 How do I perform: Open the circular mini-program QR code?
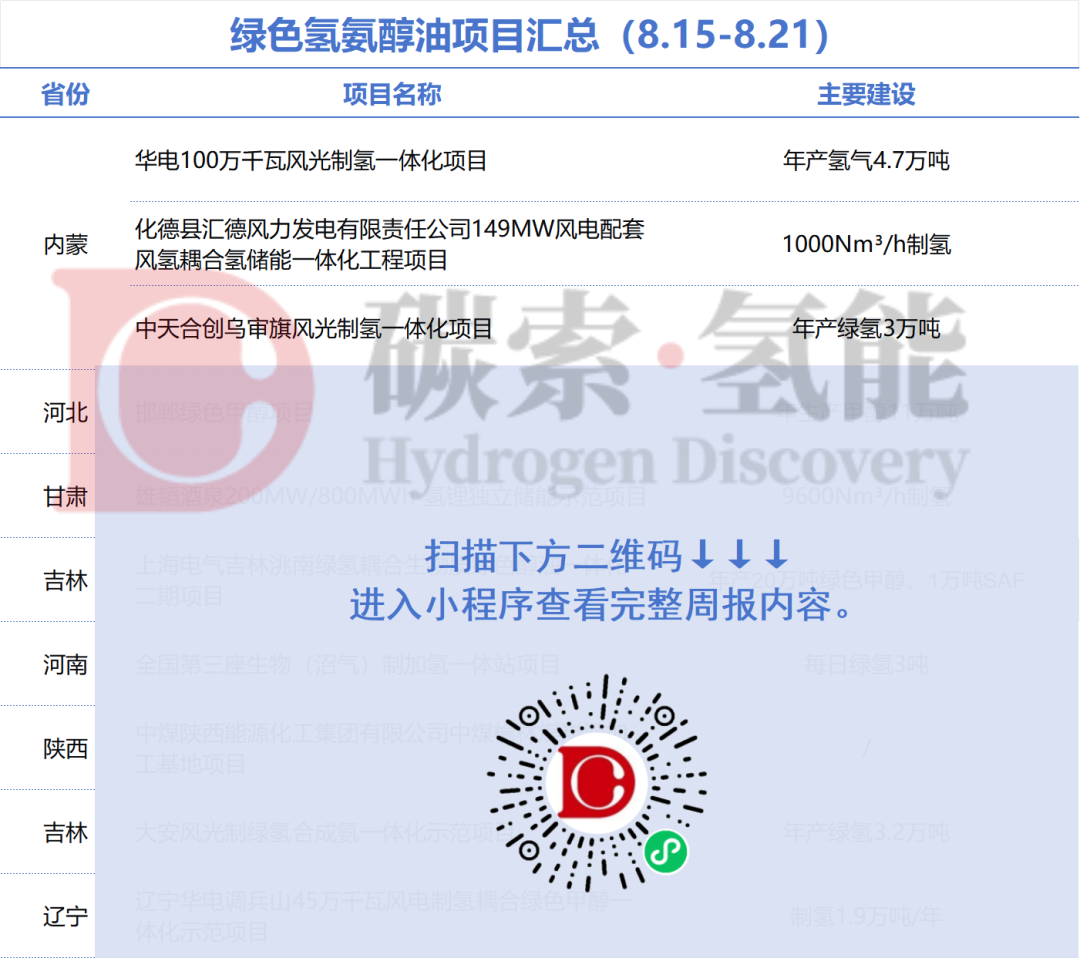click(596, 782)
